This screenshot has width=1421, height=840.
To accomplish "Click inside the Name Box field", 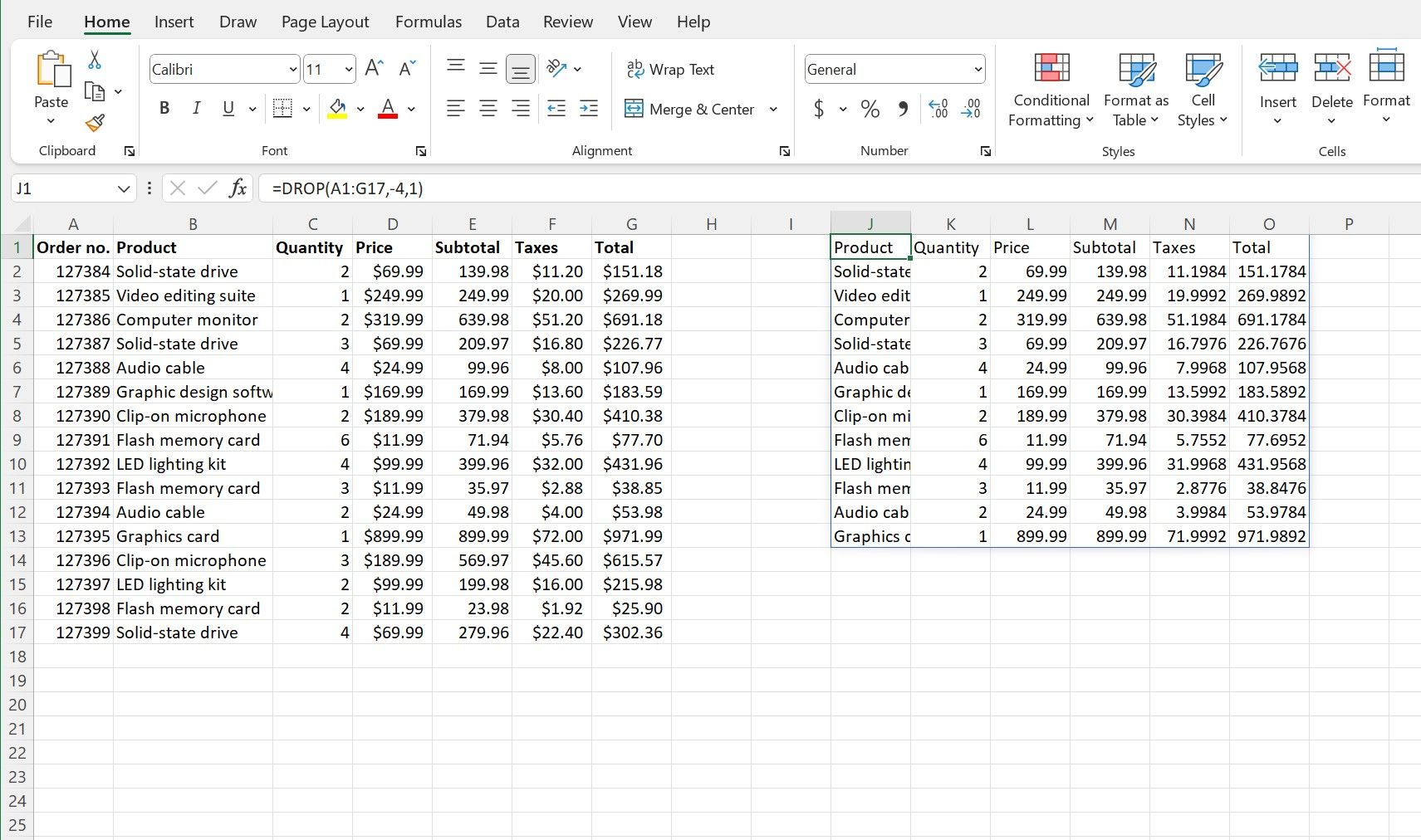I will tap(62, 188).
